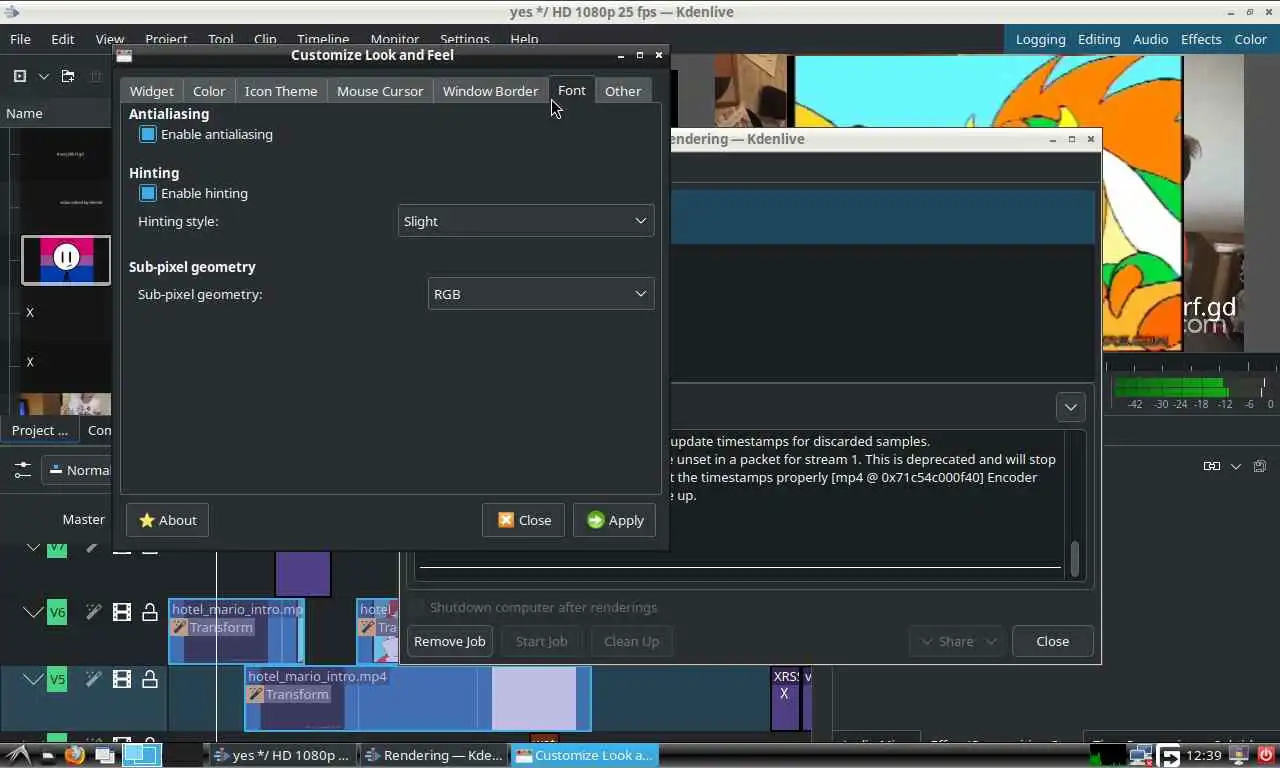Toggle V5 track video filmstrip icon
The image size is (1280, 768).
click(x=122, y=680)
